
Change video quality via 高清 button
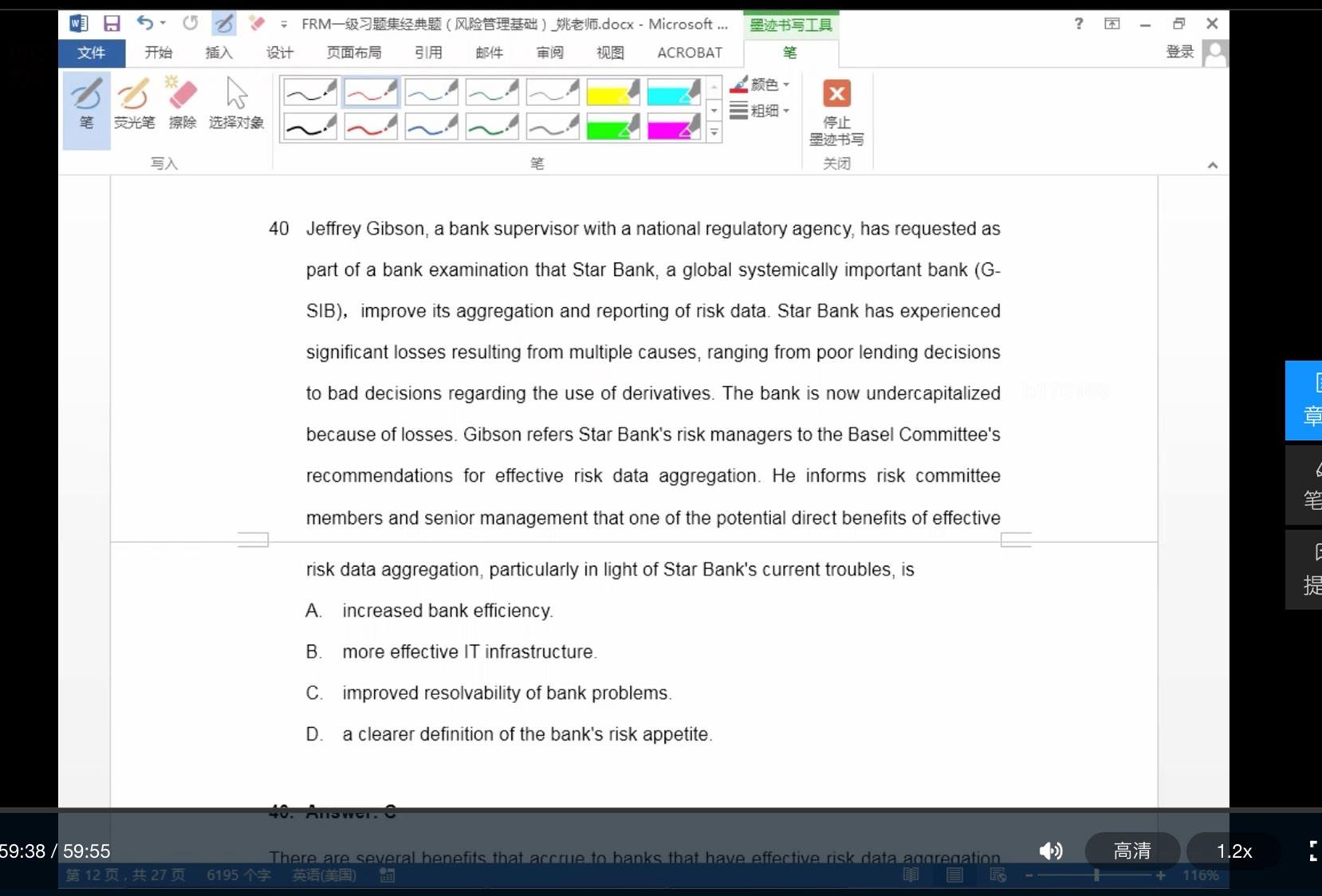point(1132,851)
